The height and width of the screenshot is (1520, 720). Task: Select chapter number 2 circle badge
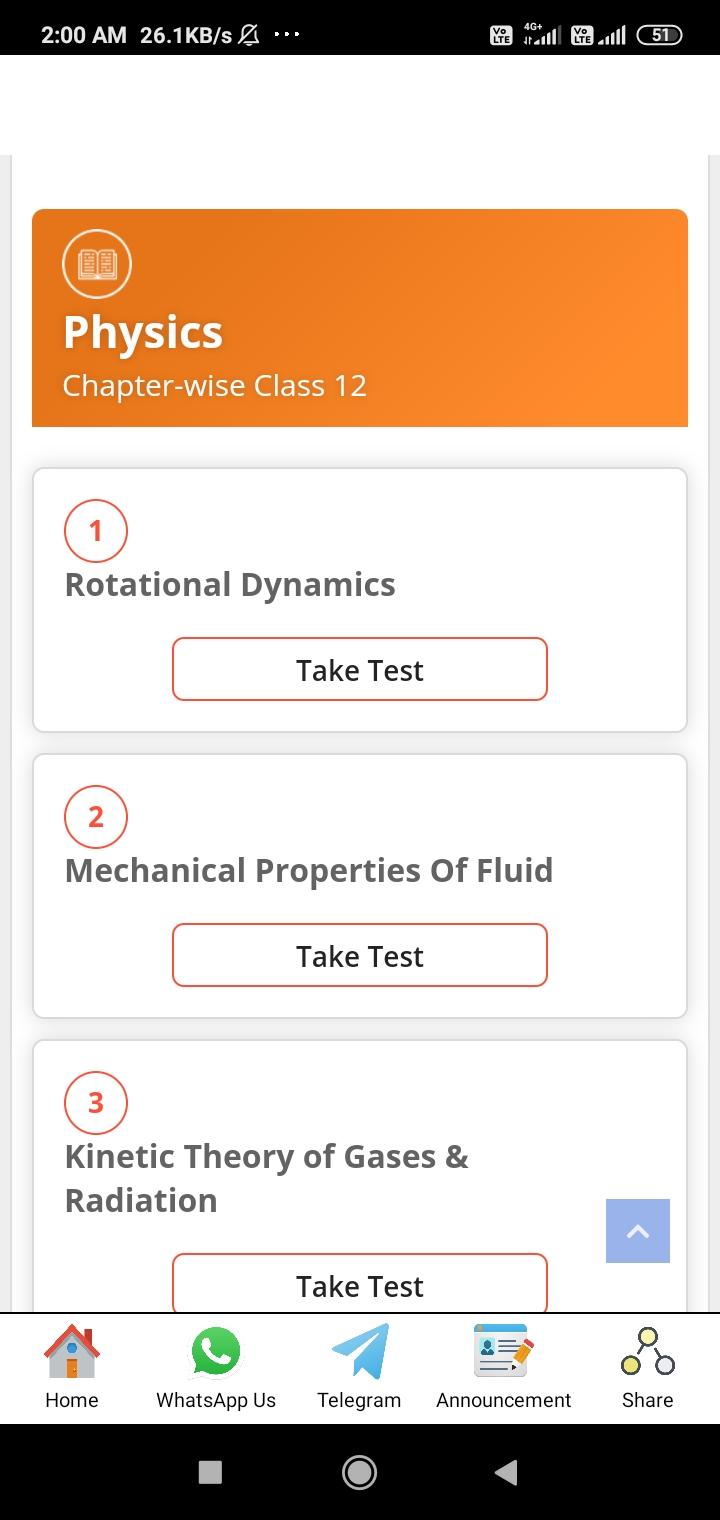[x=96, y=816]
